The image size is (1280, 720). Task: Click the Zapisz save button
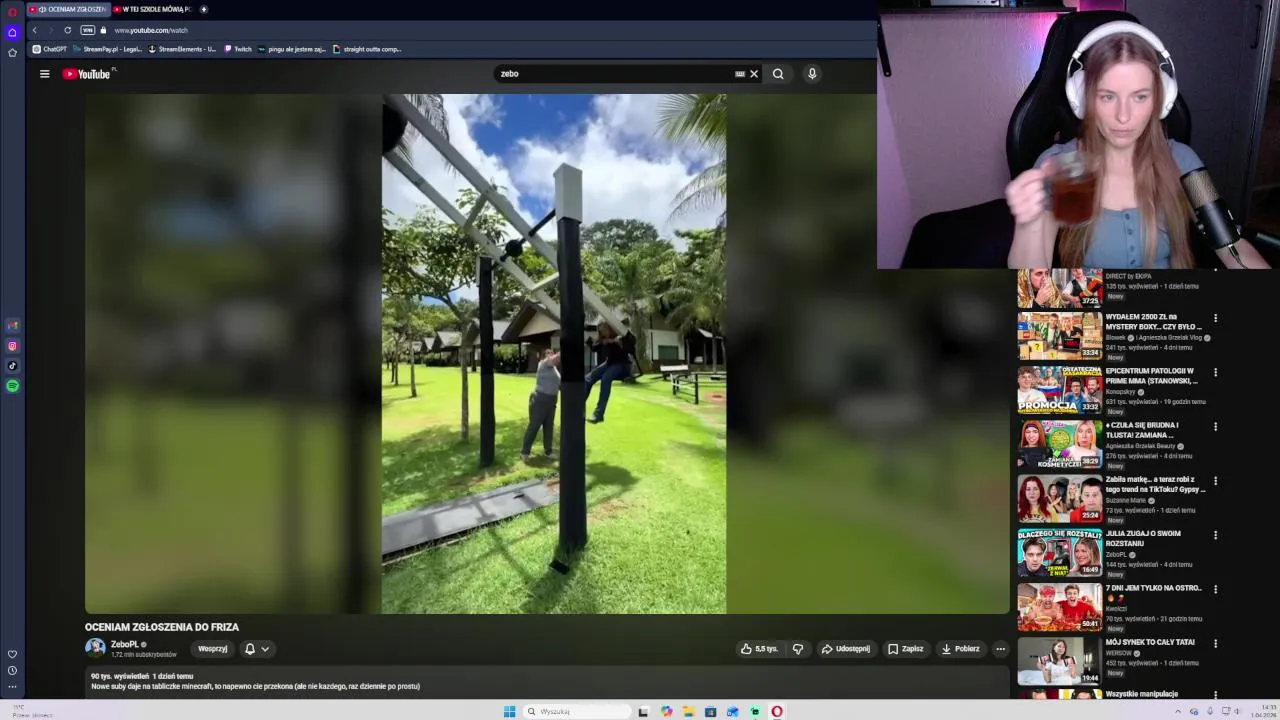pyautogui.click(x=906, y=649)
